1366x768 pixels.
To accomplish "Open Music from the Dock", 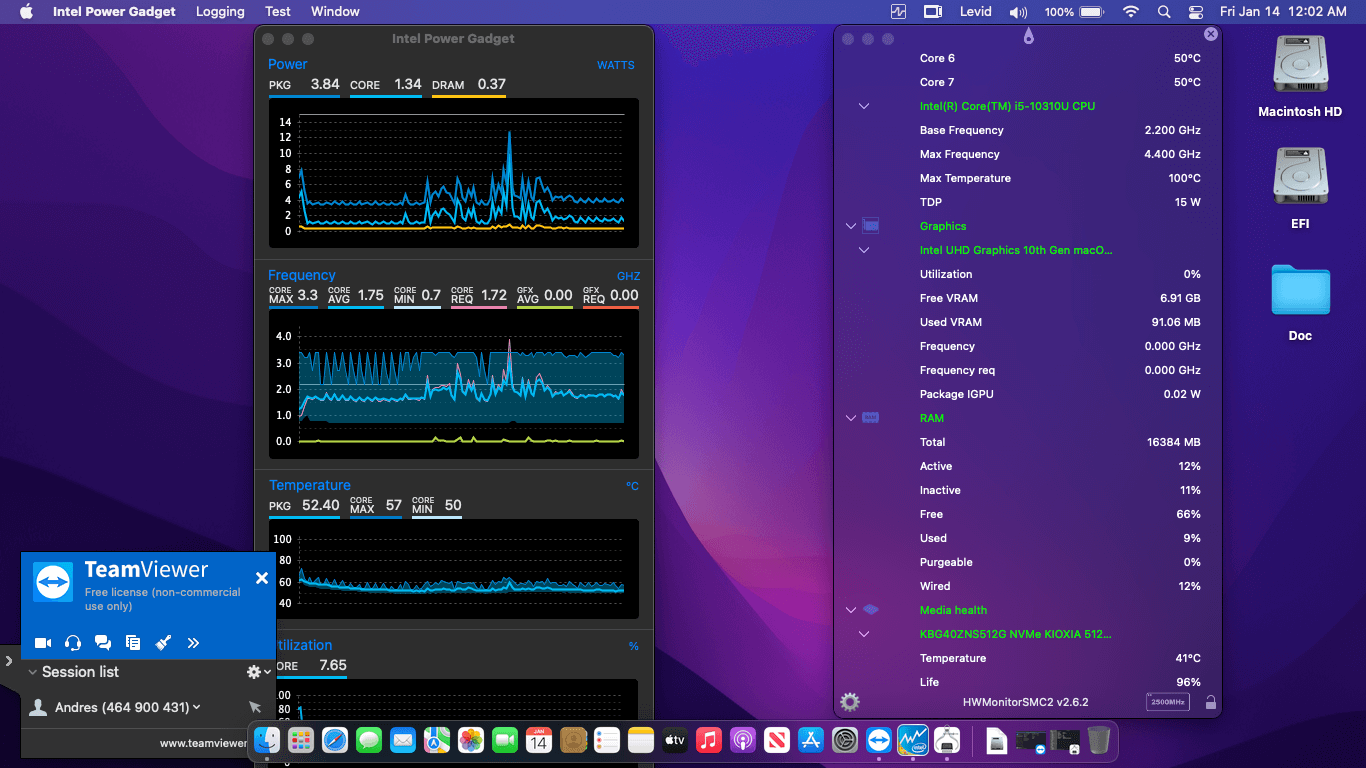I will tap(709, 740).
